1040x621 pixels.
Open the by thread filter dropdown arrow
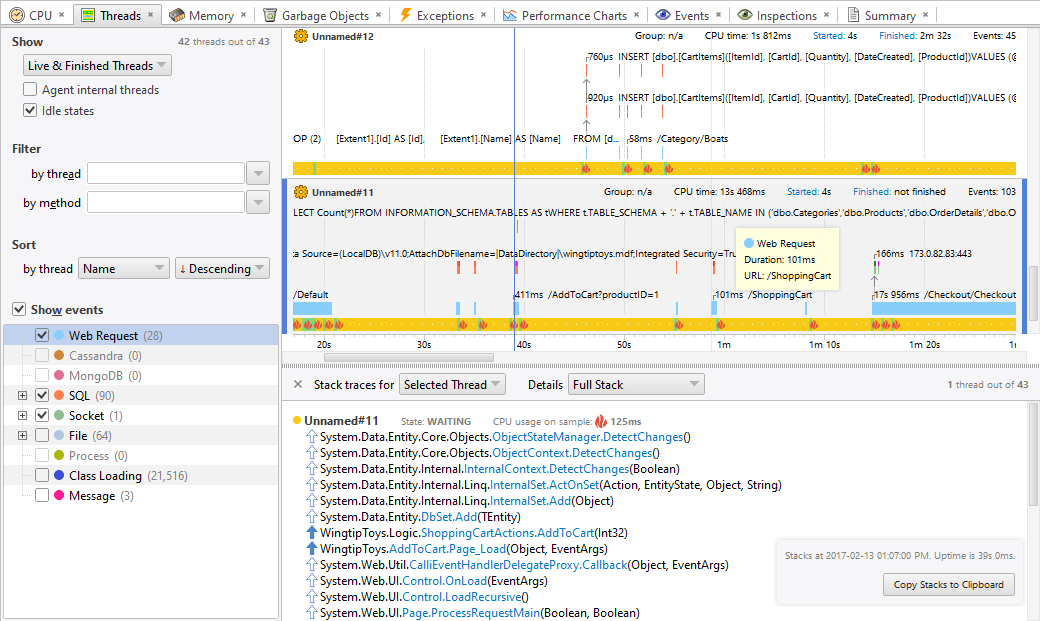pos(258,173)
